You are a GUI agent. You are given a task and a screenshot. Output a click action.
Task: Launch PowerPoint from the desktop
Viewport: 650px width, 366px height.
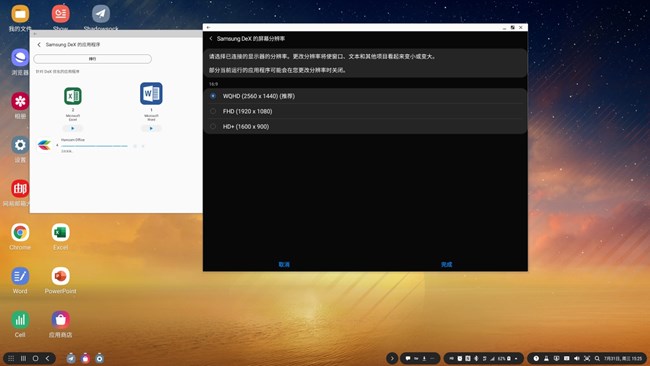coord(61,276)
